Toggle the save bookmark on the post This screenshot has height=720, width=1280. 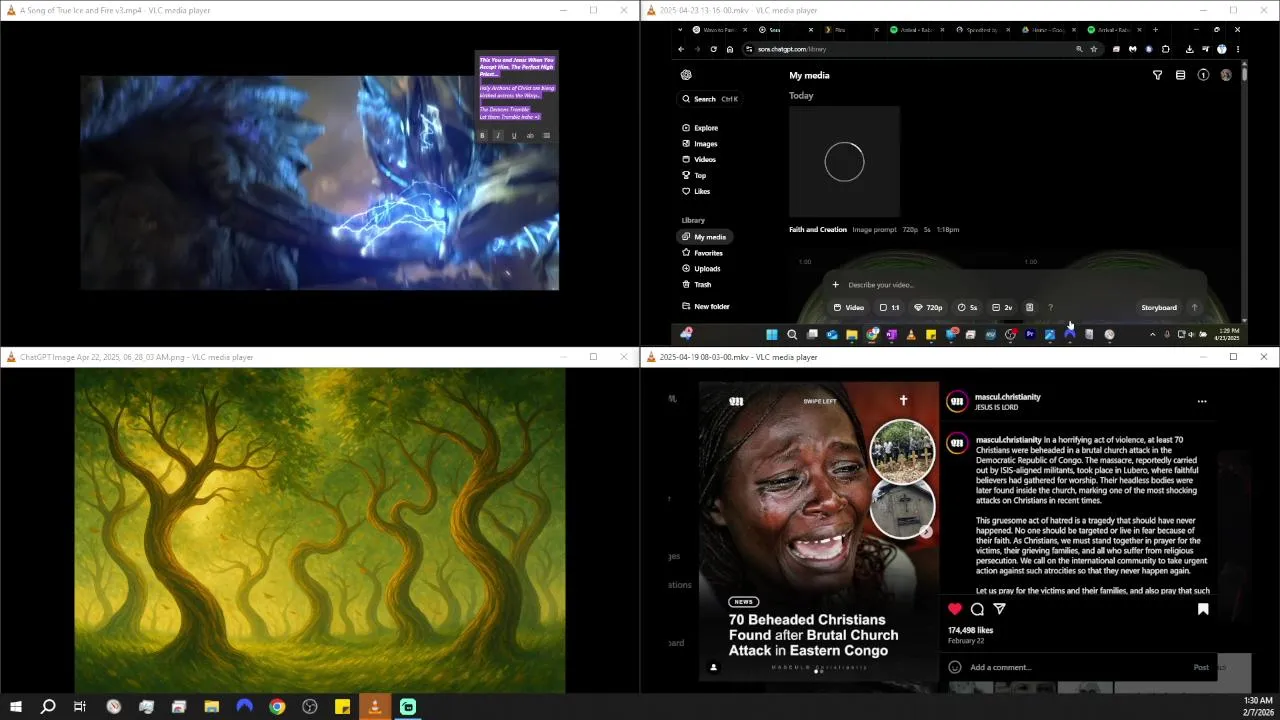pyautogui.click(x=1203, y=609)
